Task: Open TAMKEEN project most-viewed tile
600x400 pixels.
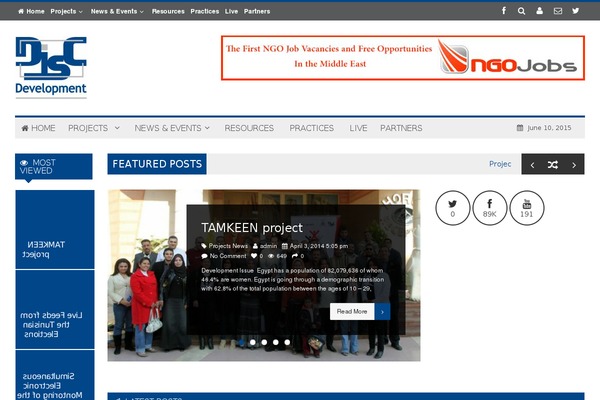Action: (55, 229)
